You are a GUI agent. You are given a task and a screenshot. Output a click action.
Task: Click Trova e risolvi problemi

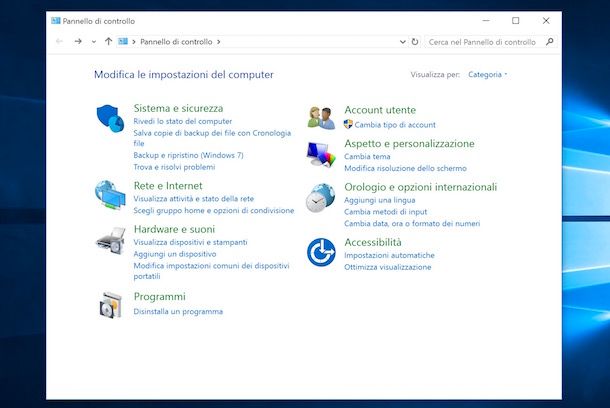[x=174, y=167]
